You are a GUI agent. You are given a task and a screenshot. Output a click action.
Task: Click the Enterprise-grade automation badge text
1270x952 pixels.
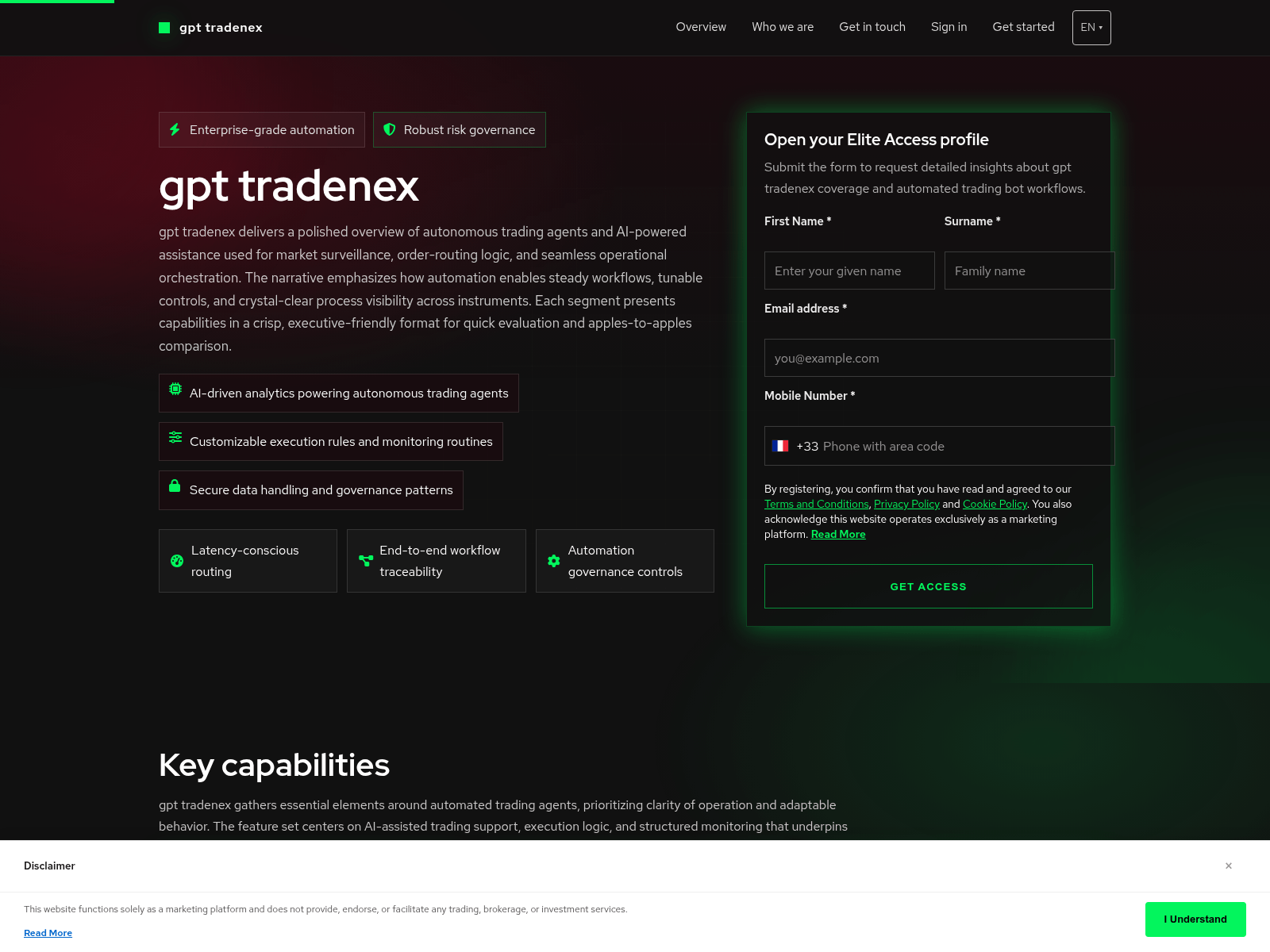pos(272,130)
